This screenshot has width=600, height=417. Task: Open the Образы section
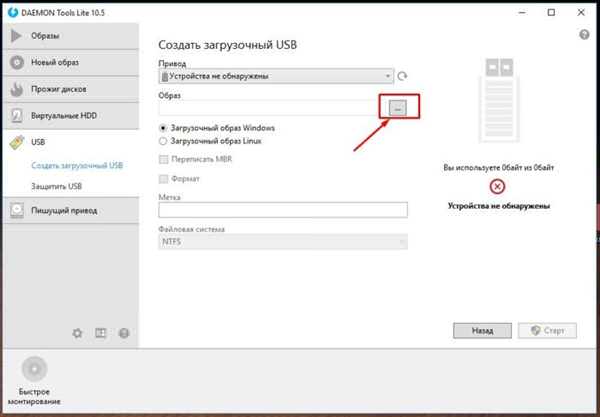(x=71, y=36)
